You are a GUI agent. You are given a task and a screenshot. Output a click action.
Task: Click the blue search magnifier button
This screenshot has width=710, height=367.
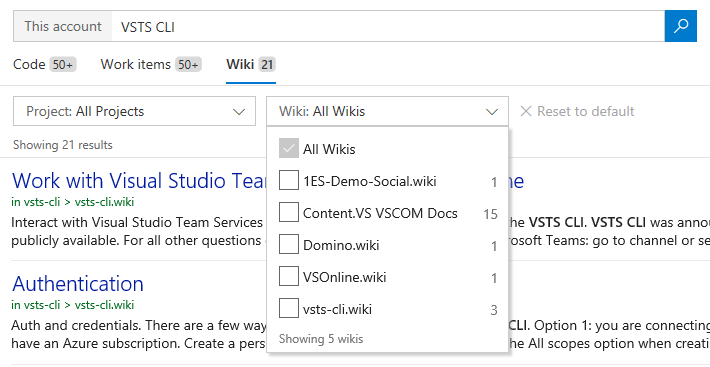tap(681, 26)
